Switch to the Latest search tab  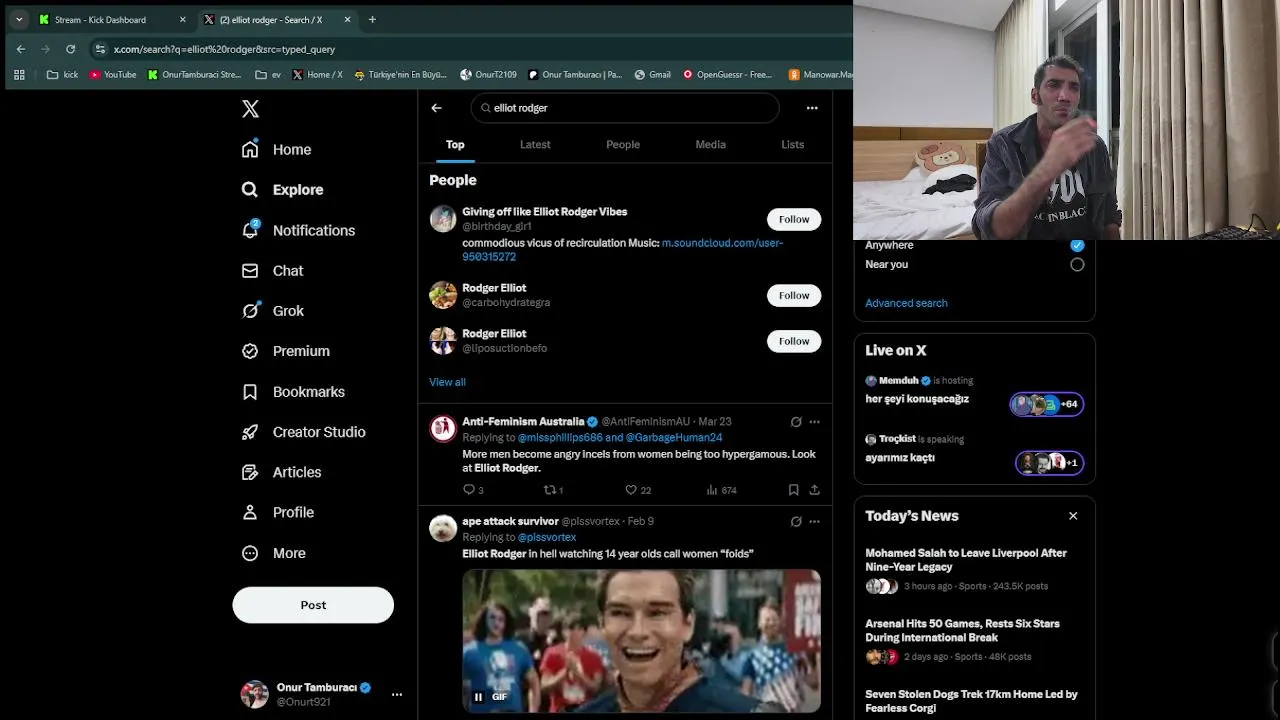coord(535,144)
